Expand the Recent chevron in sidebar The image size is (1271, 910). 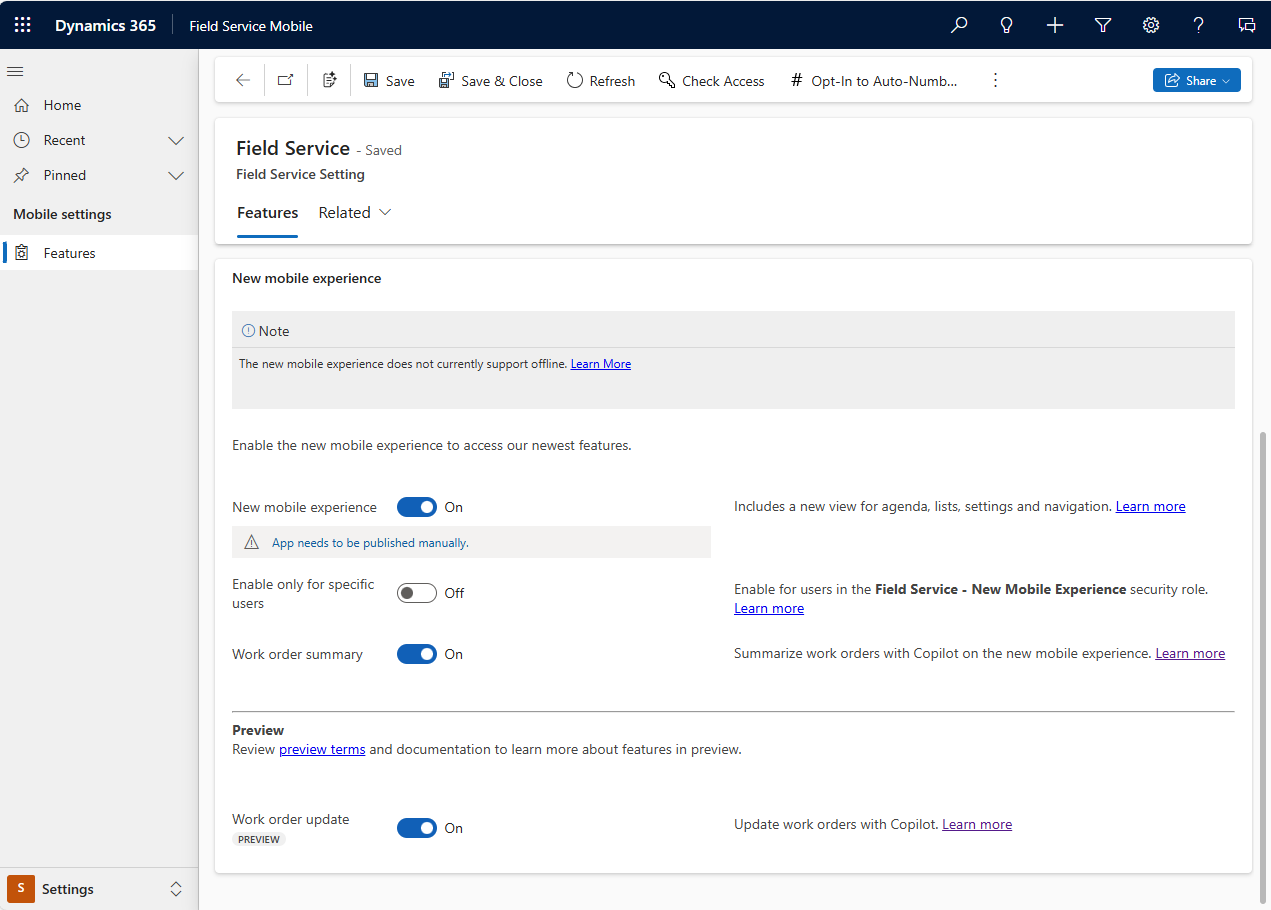pyautogui.click(x=176, y=140)
